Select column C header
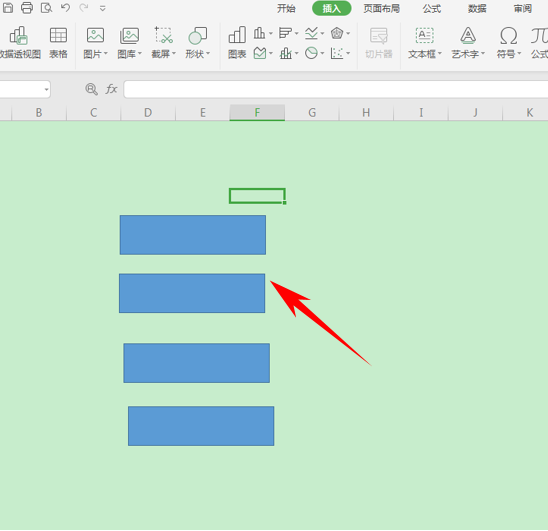 [93, 113]
